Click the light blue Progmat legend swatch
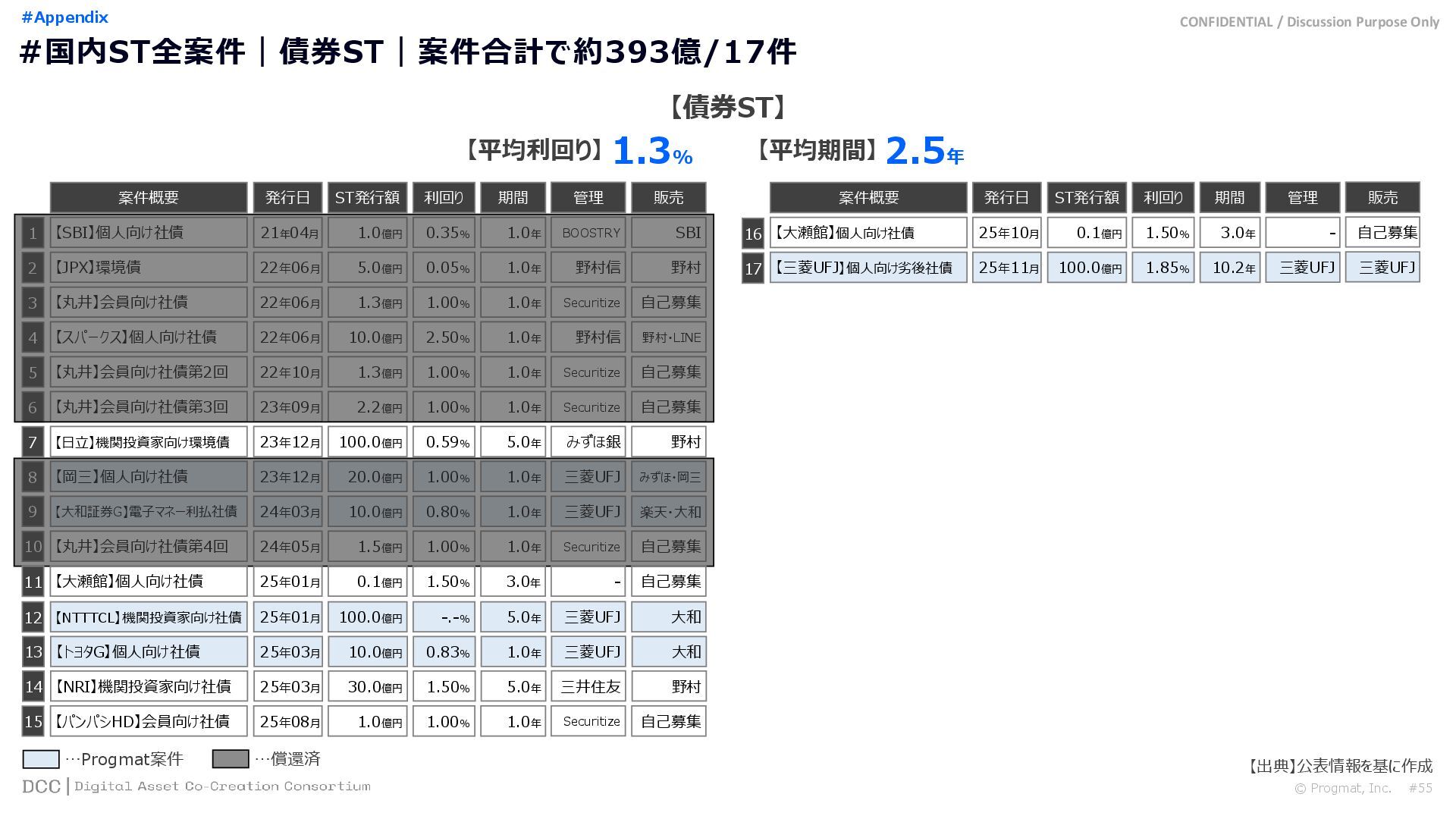Viewport: 1456px width, 819px height. point(41,759)
